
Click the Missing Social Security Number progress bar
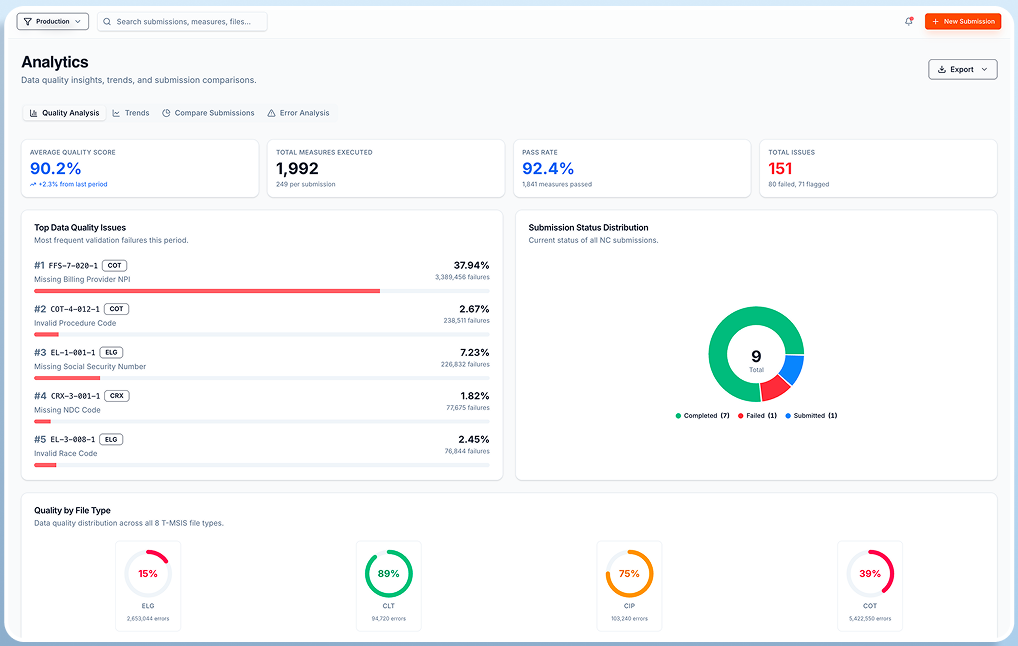pos(262,378)
